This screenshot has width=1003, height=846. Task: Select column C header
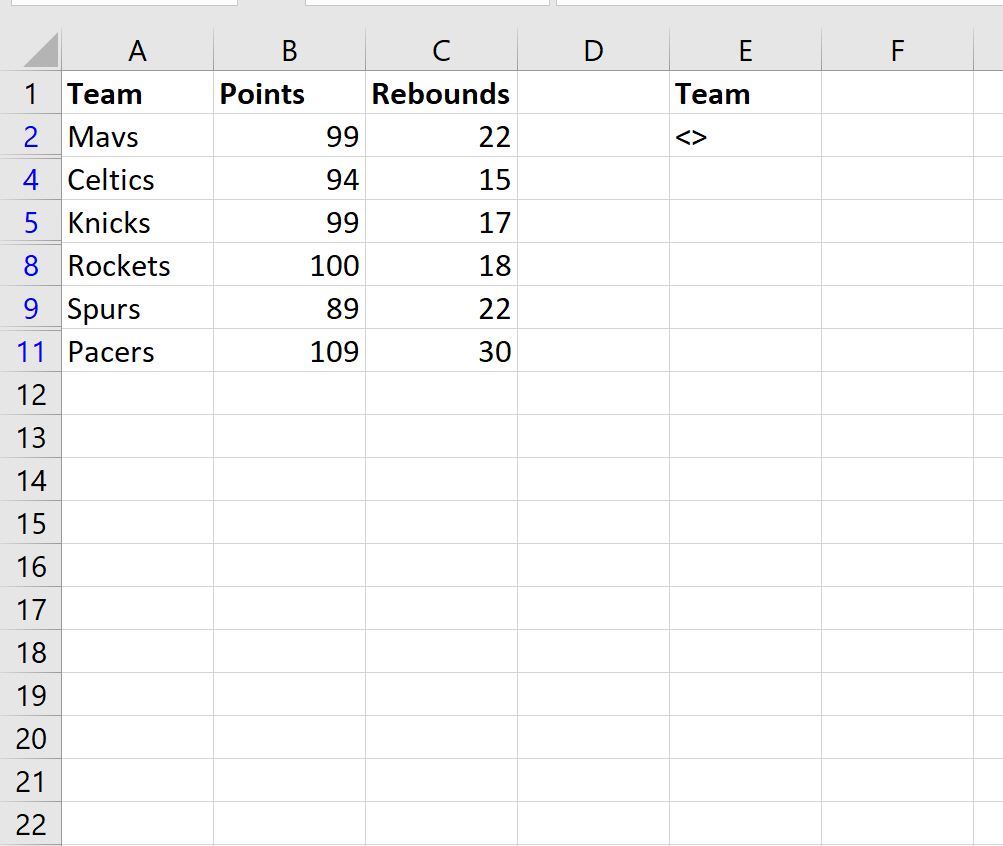pyautogui.click(x=440, y=50)
